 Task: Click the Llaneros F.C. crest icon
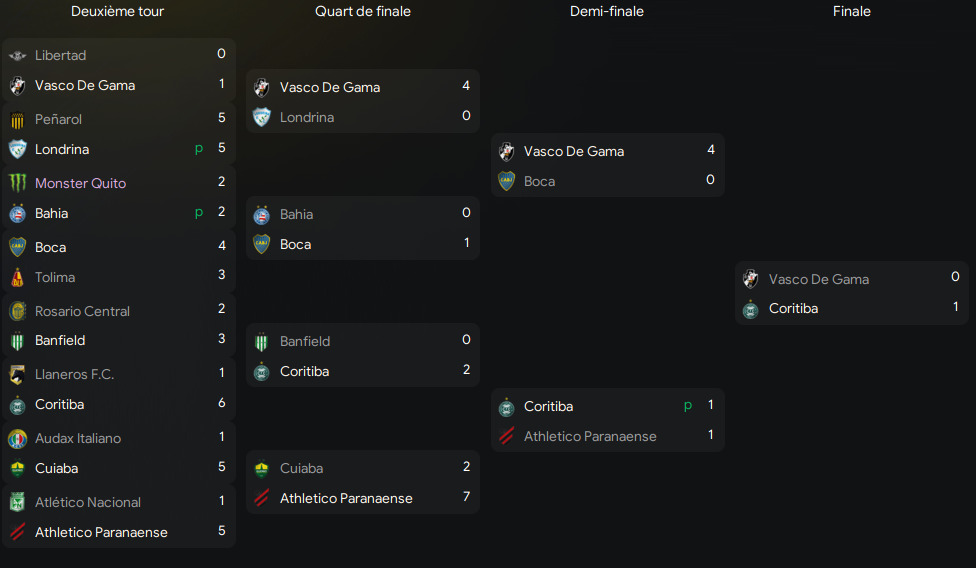(17, 374)
